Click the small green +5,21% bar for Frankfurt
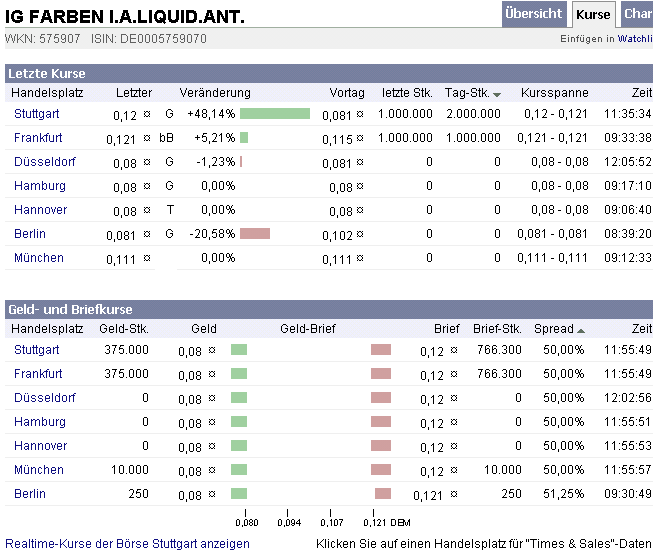 (x=244, y=138)
